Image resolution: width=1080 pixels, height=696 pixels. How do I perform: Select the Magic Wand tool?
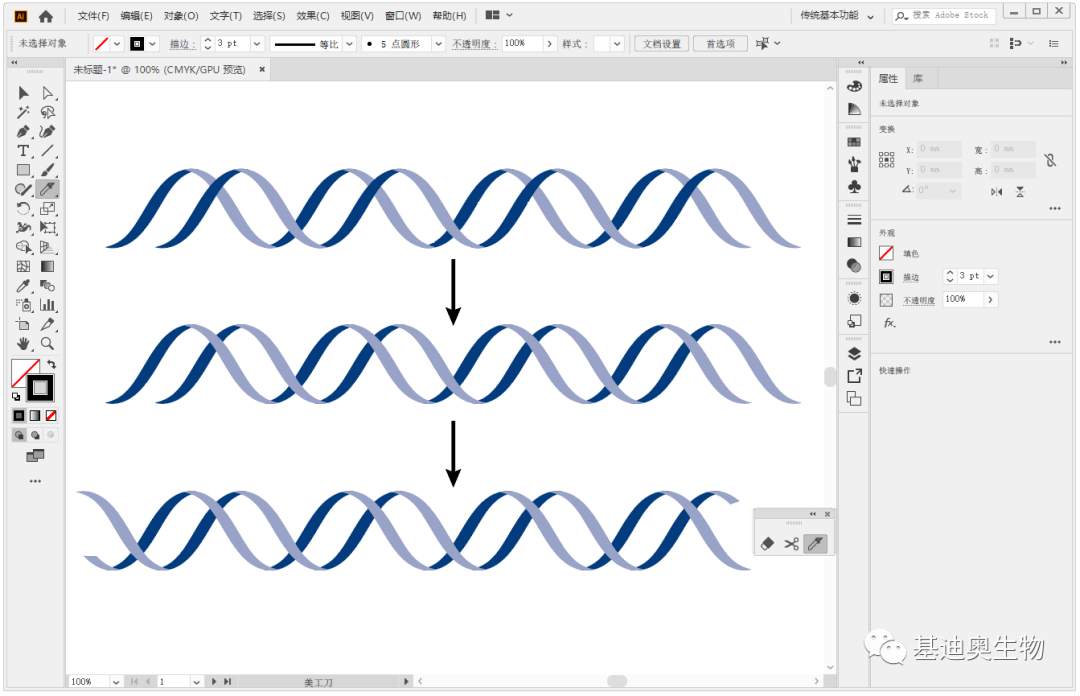click(x=23, y=112)
